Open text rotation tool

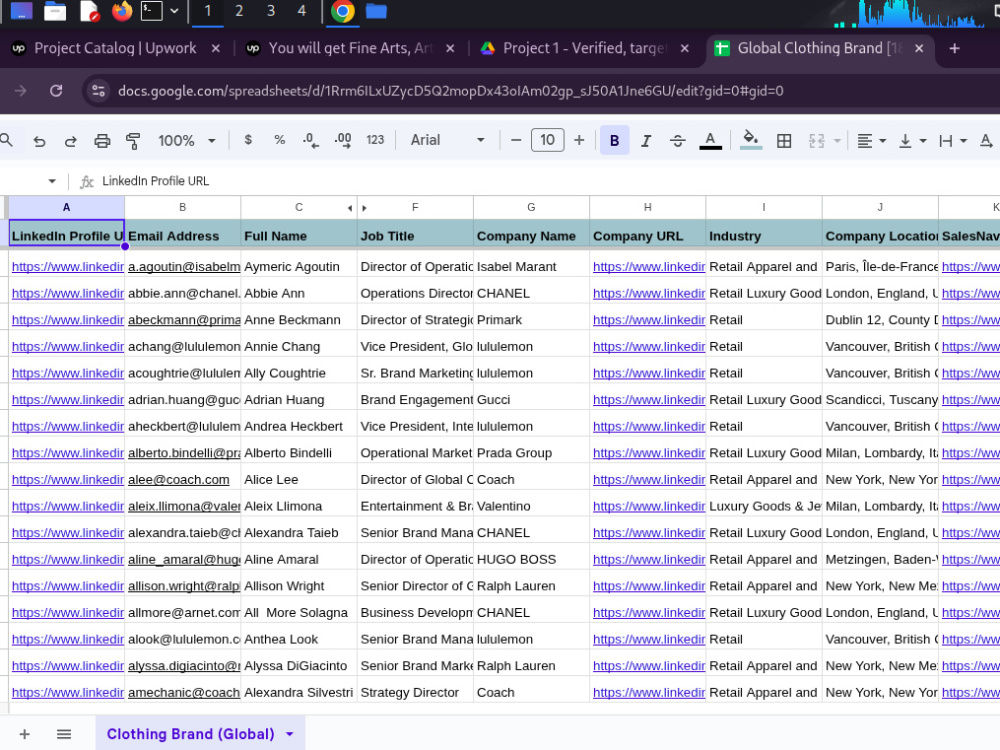[x=986, y=141]
